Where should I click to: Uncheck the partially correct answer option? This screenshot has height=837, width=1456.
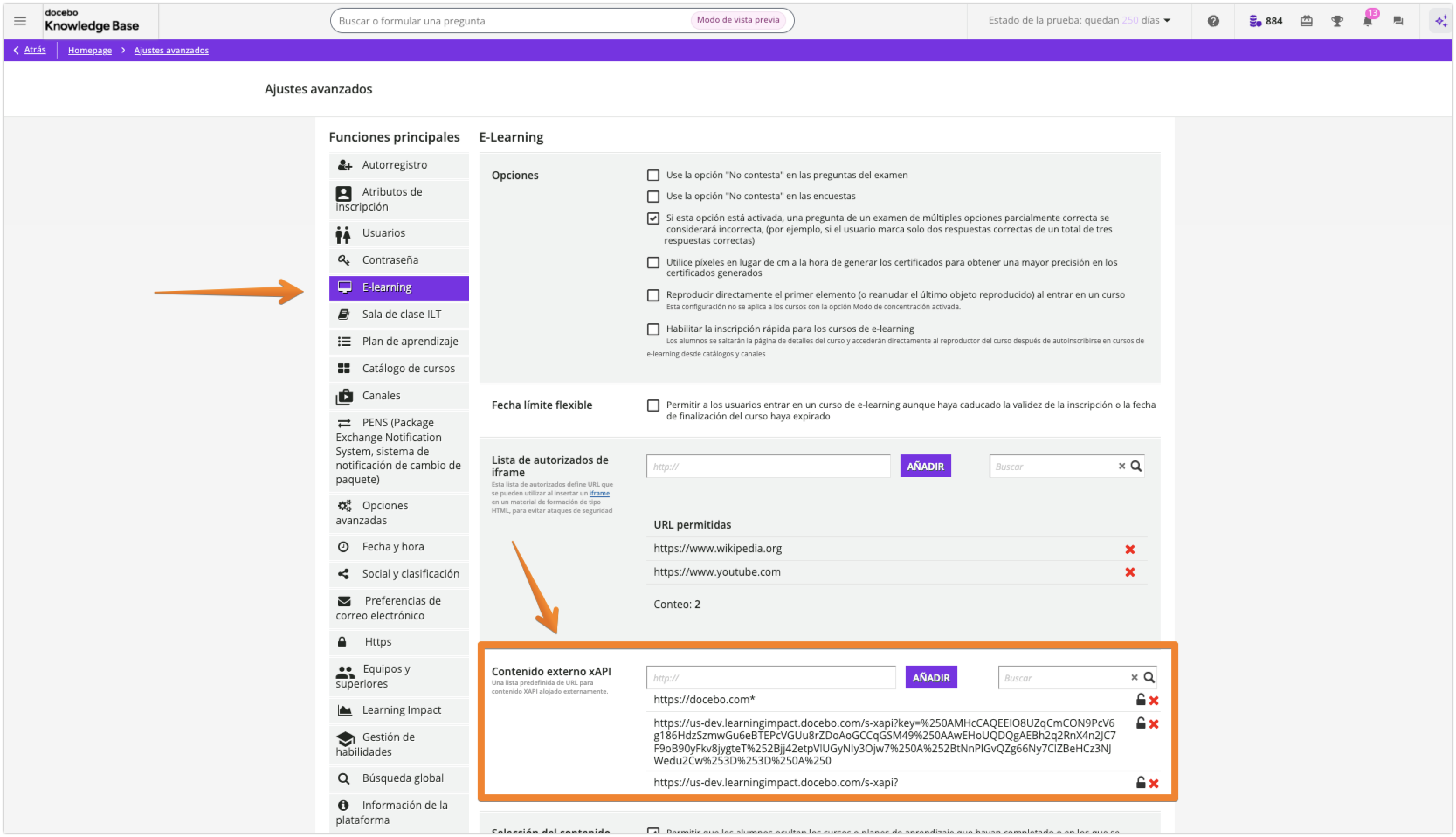tap(653, 218)
